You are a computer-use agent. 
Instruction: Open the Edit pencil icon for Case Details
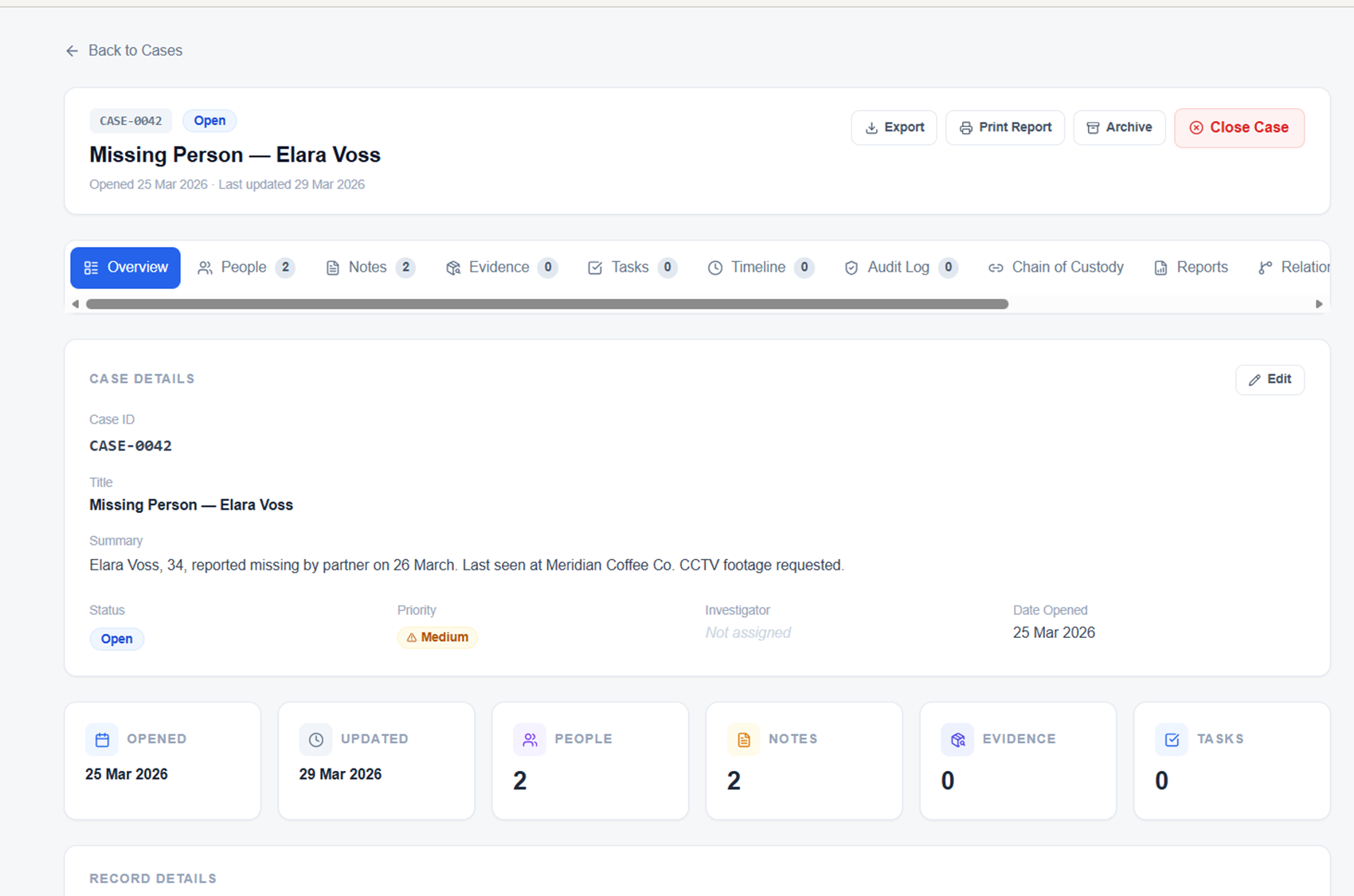1254,380
